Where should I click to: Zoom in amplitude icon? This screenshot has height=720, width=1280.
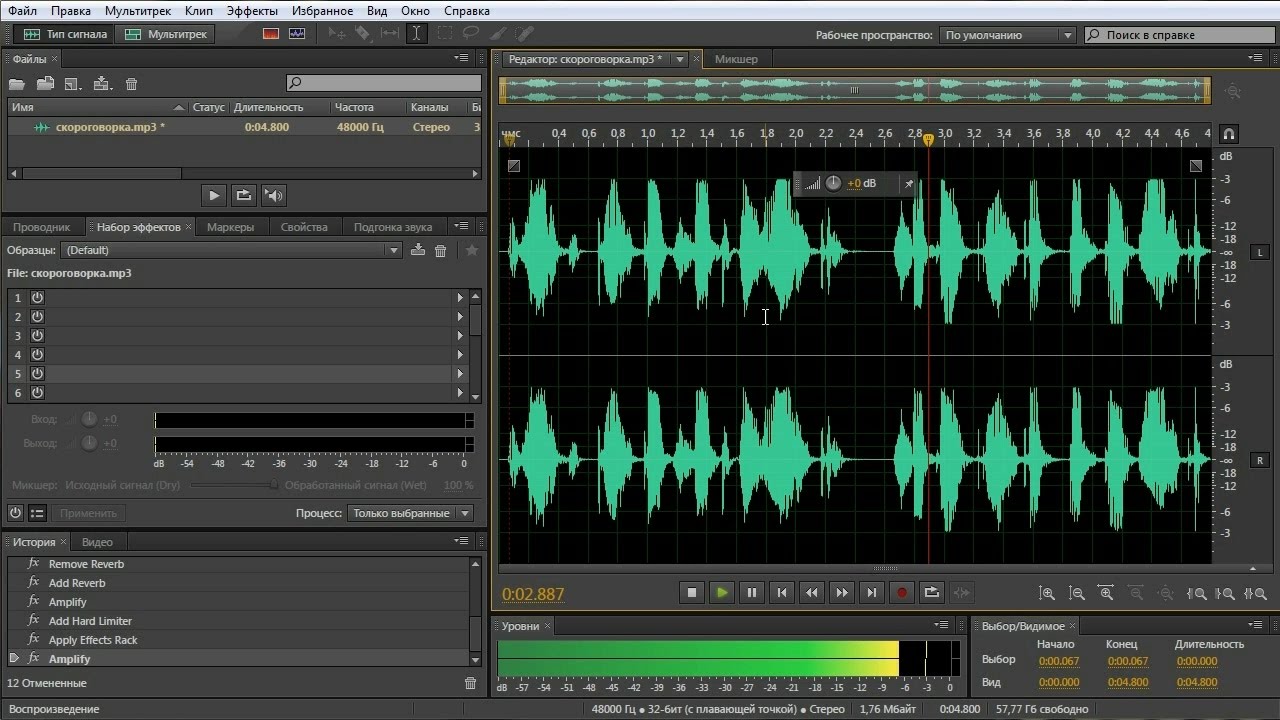(x=1047, y=593)
